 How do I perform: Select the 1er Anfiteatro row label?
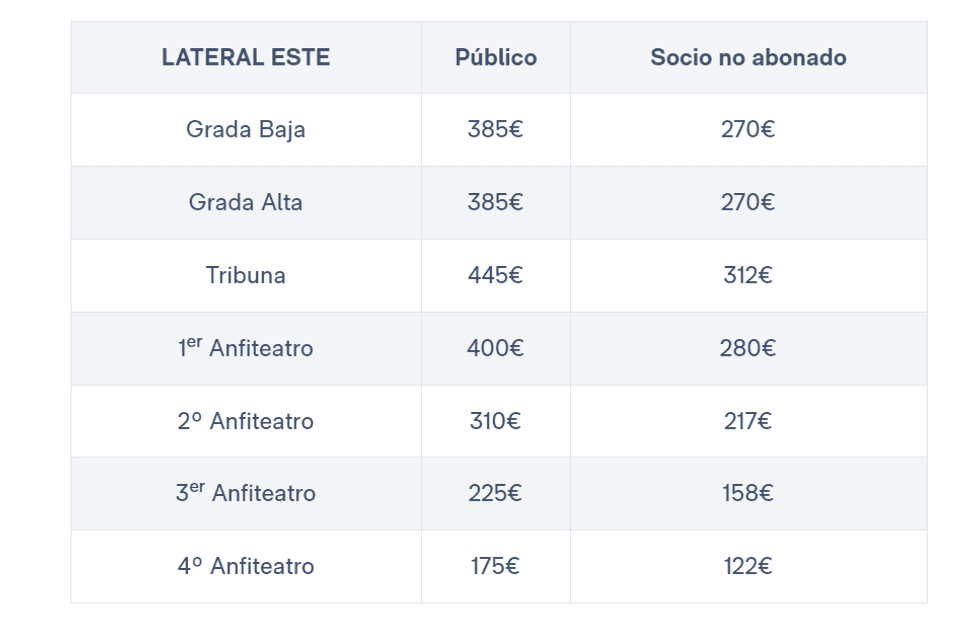(x=245, y=349)
